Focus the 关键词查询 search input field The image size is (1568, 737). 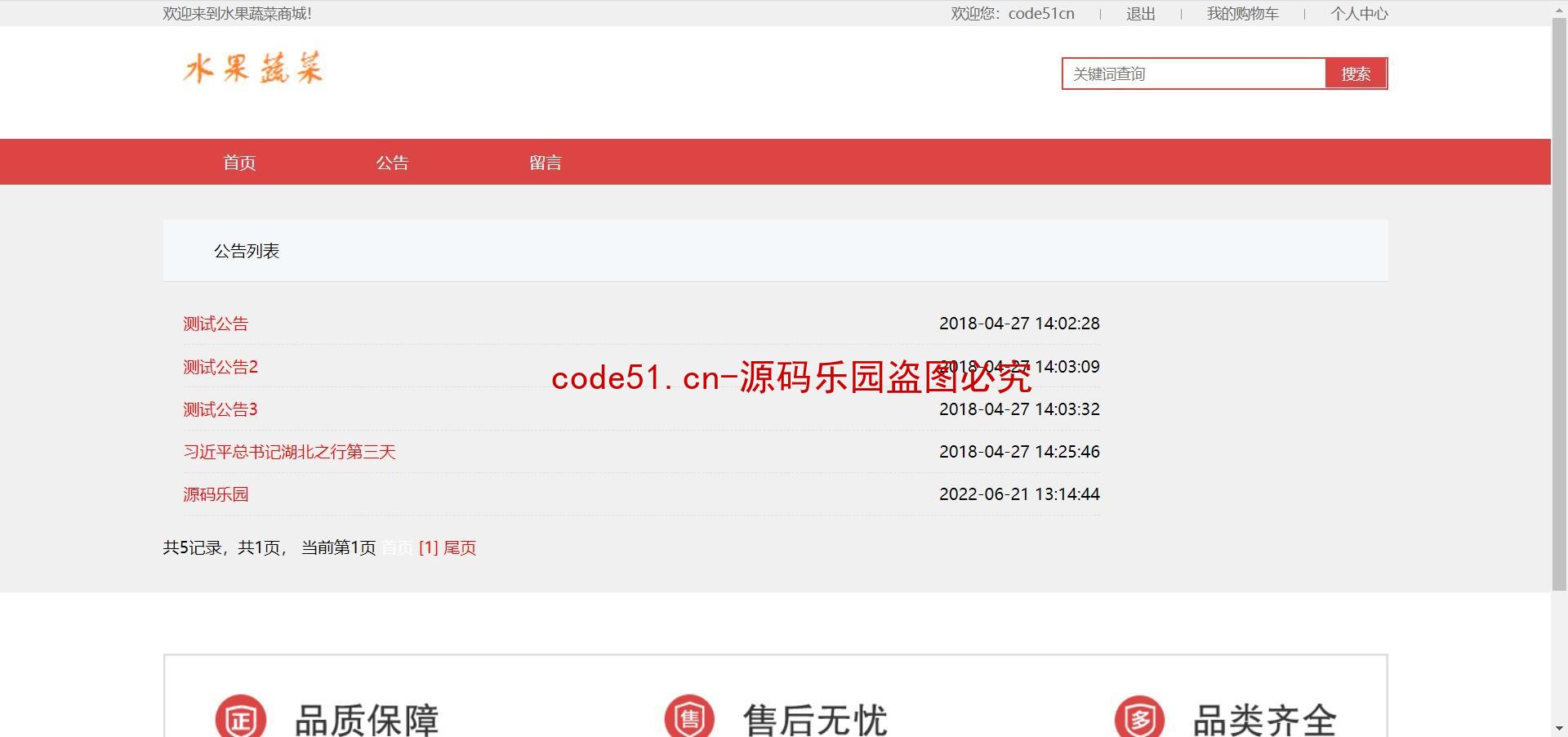point(1194,74)
